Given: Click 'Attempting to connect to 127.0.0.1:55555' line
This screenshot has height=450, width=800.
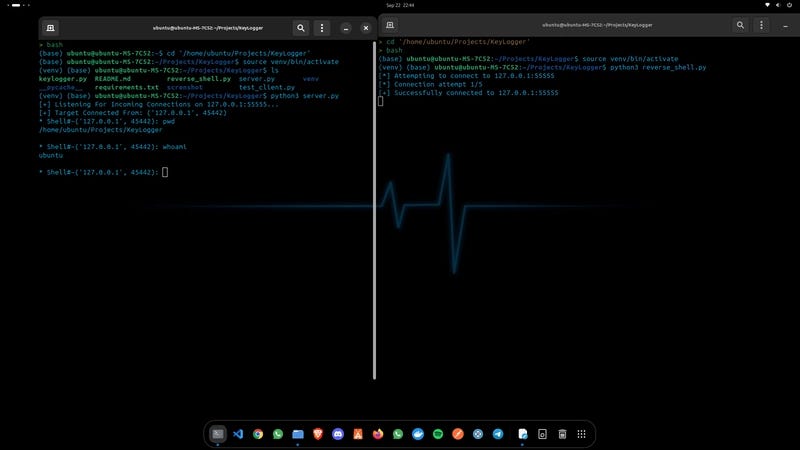Looking at the screenshot, I should [x=466, y=76].
